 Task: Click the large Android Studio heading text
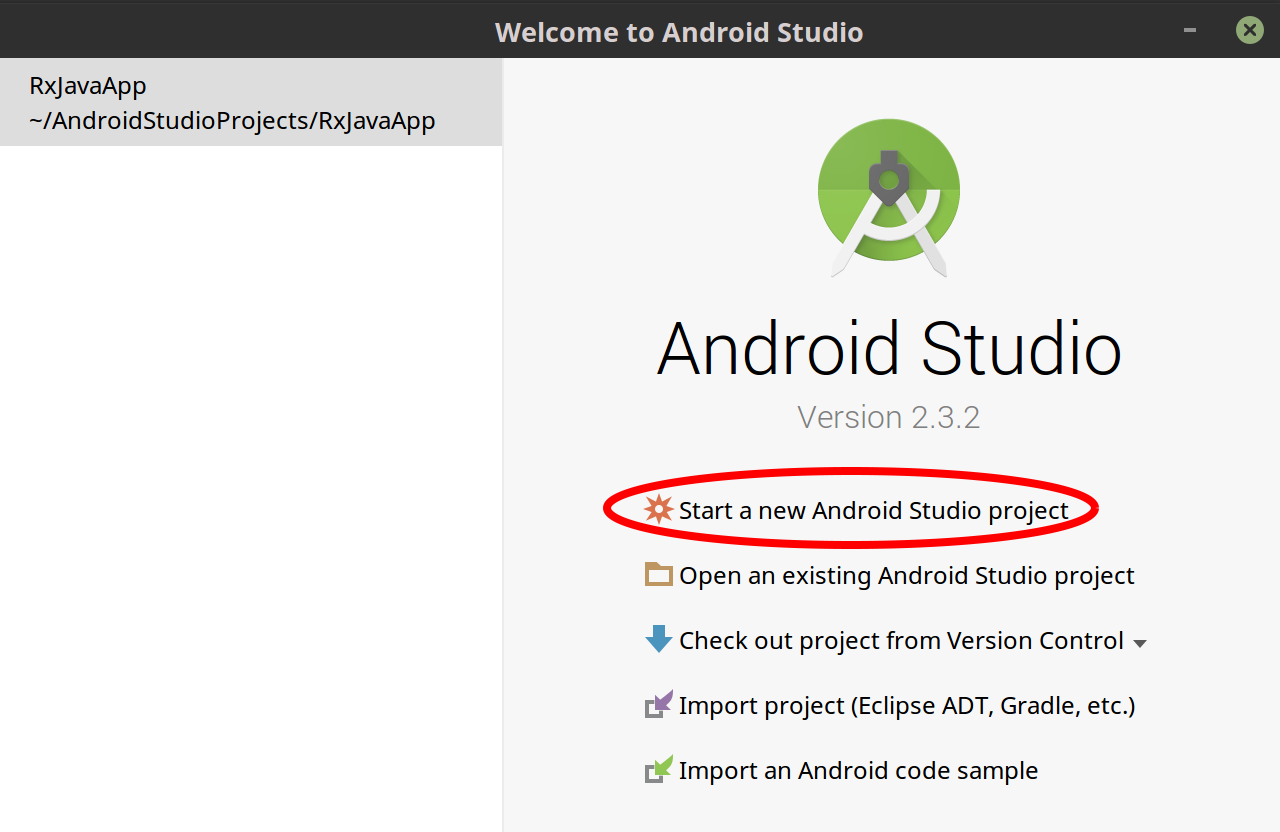[x=889, y=348]
